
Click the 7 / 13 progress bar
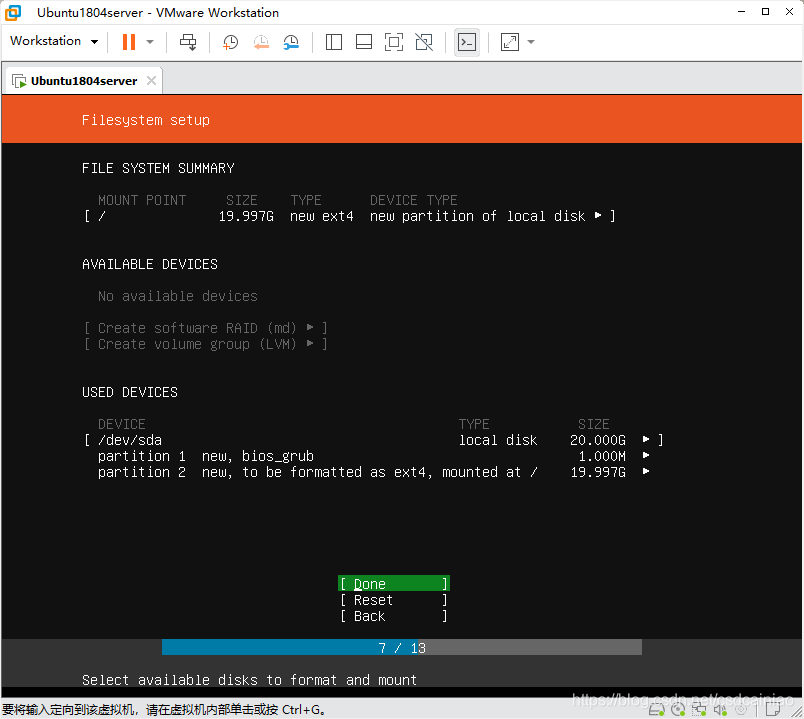click(401, 648)
